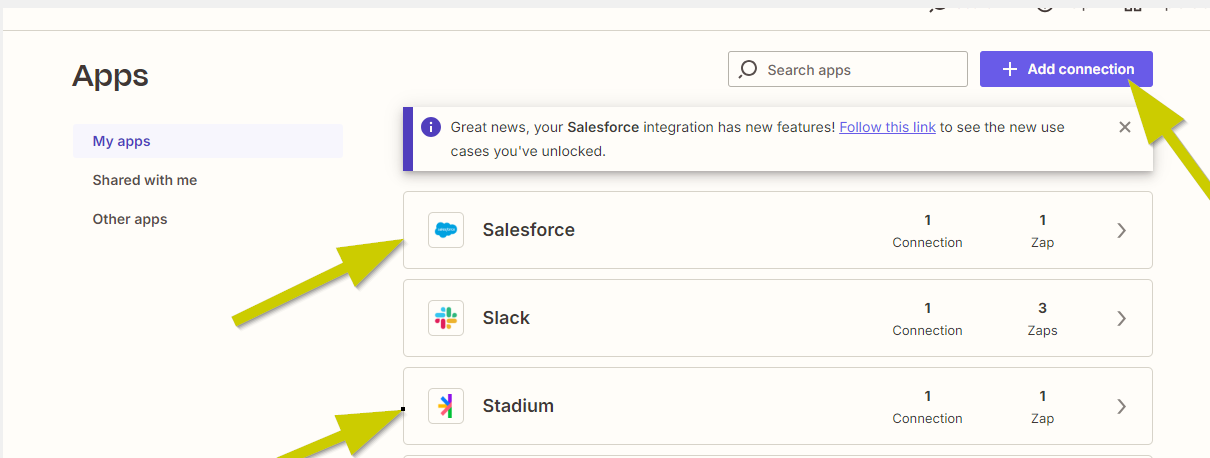Click the Stadium app logo icon
Viewport: 1210px width, 458px height.
pos(446,406)
